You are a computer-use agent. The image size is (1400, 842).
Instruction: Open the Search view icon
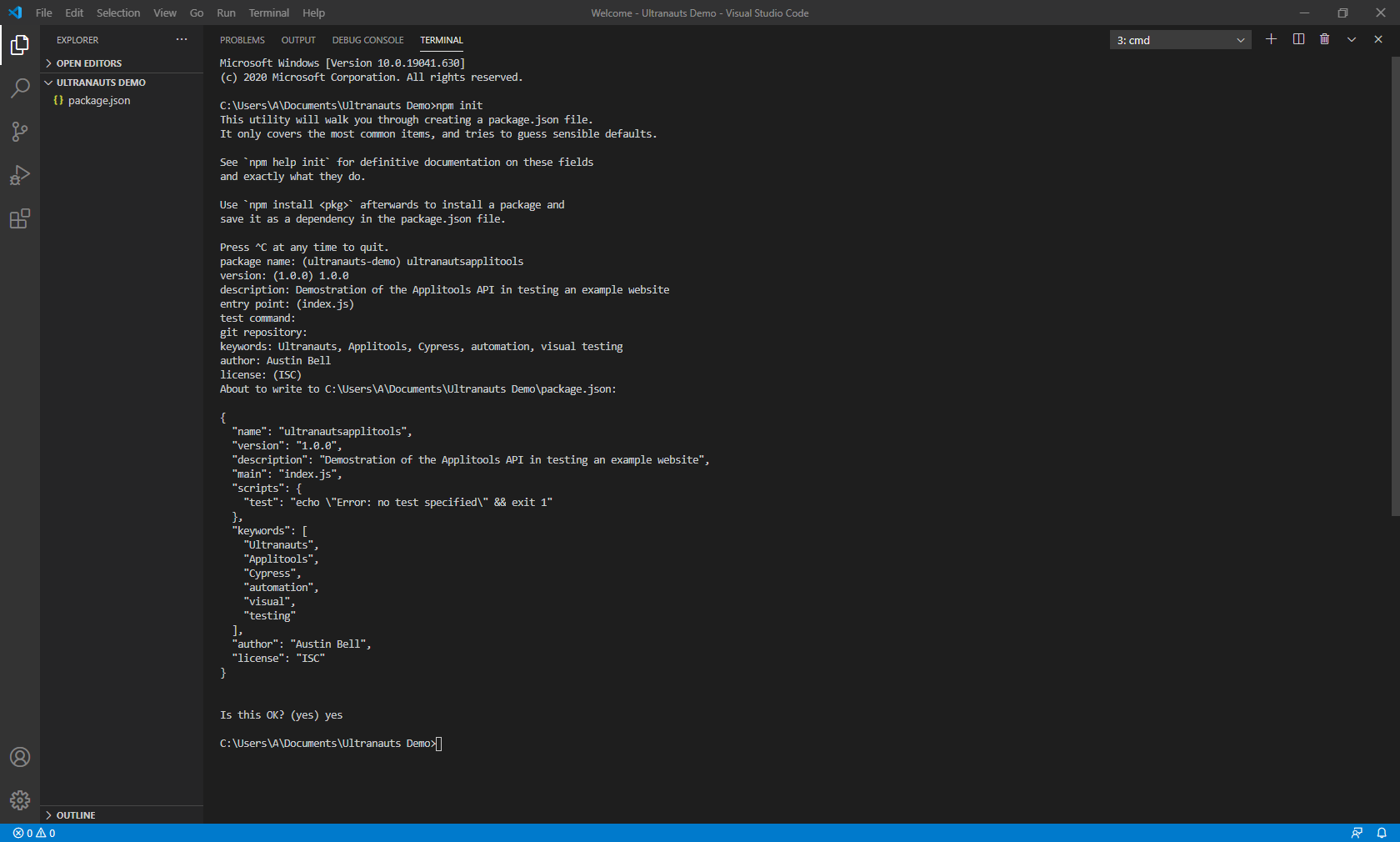(20, 88)
